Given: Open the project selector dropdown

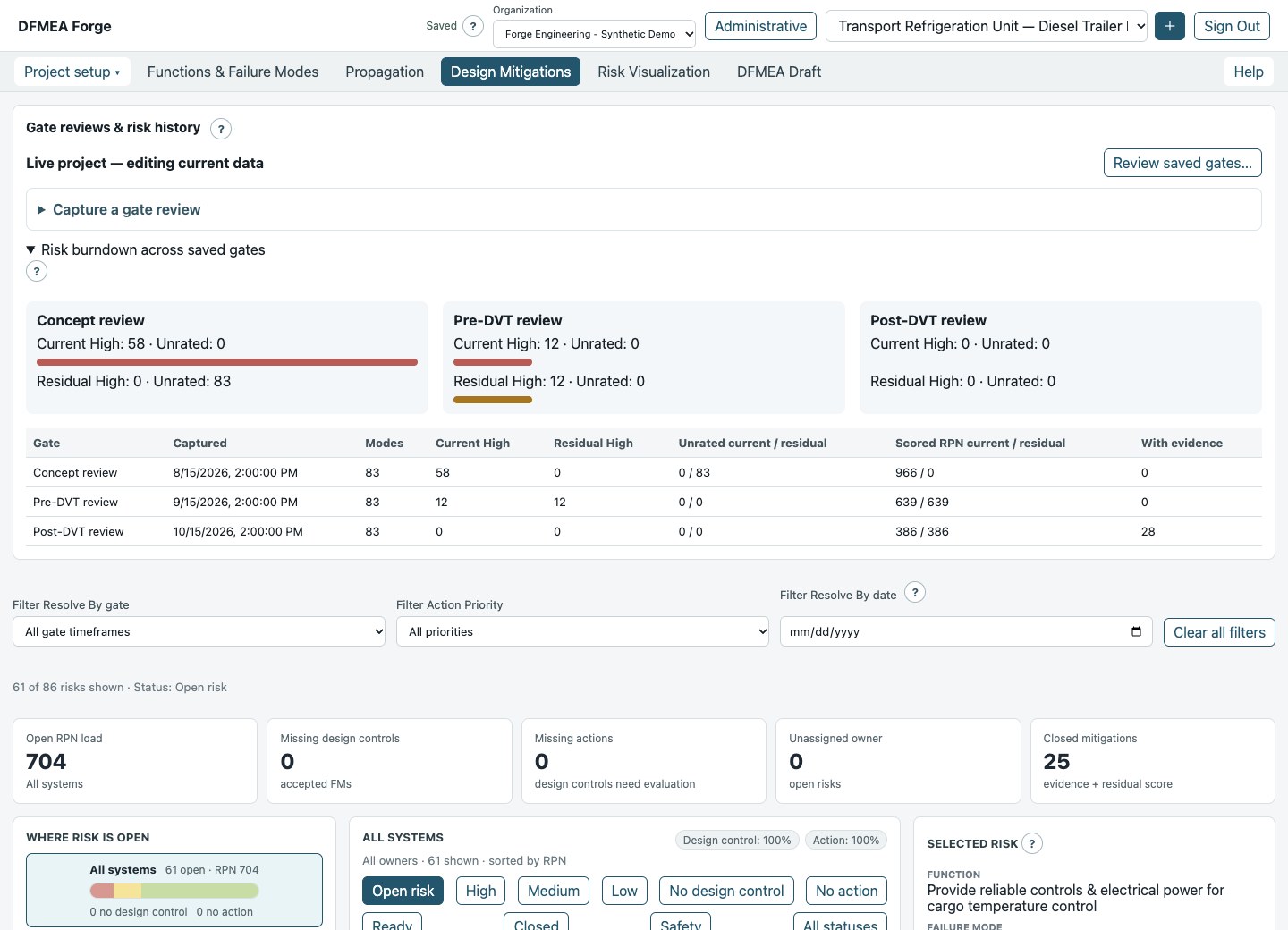Looking at the screenshot, I should [x=987, y=26].
